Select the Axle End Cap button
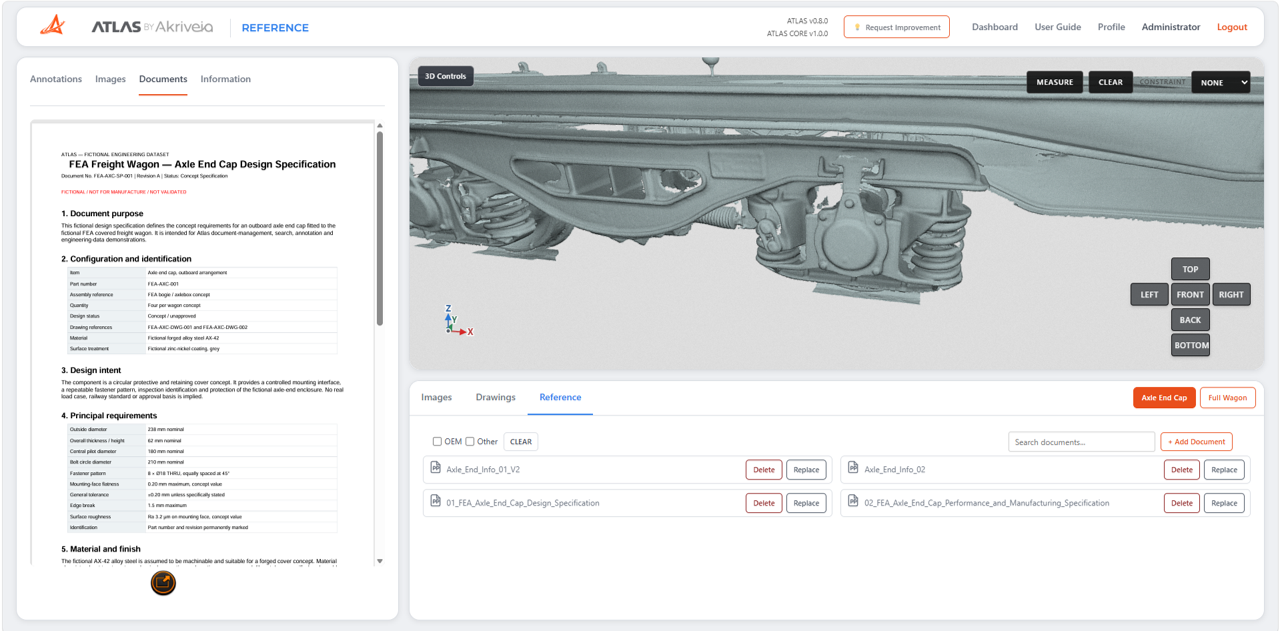The height and width of the screenshot is (631, 1280). tap(1164, 397)
